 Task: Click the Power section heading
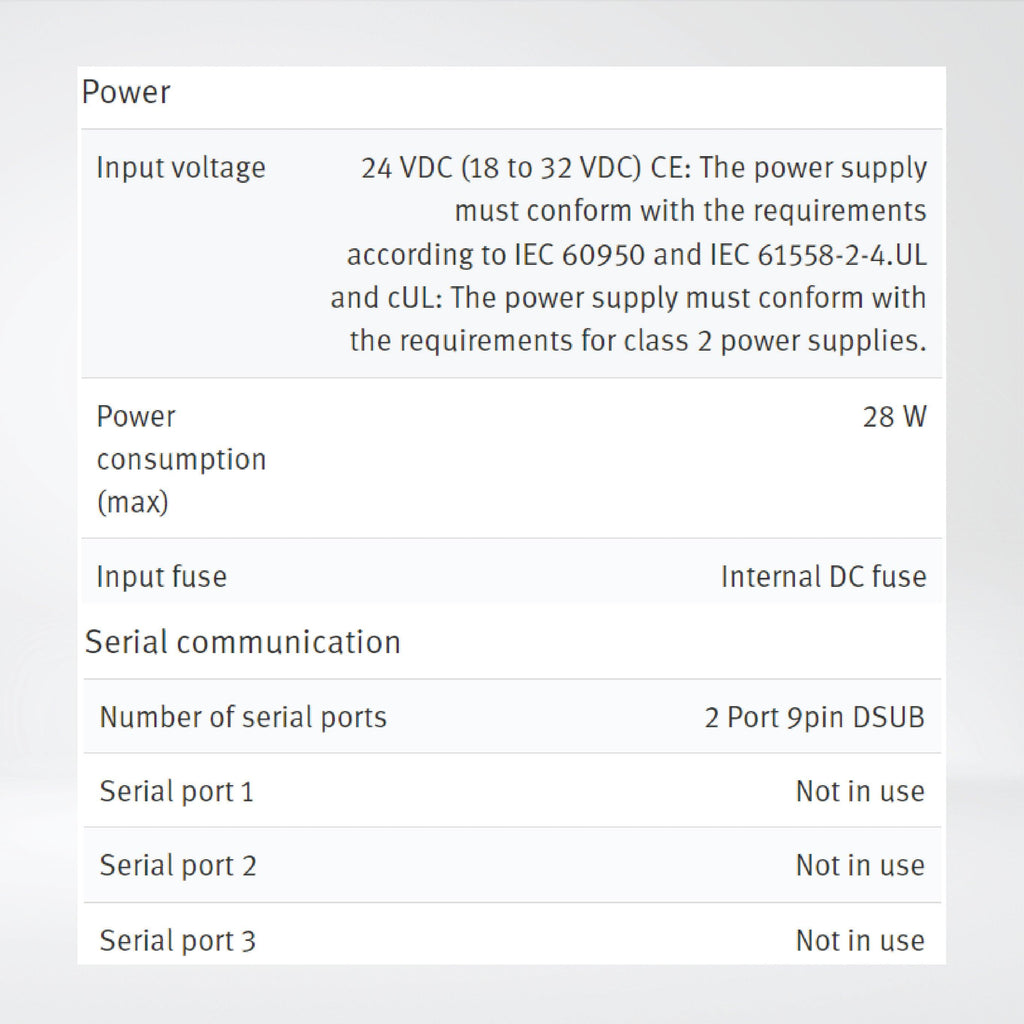click(126, 91)
